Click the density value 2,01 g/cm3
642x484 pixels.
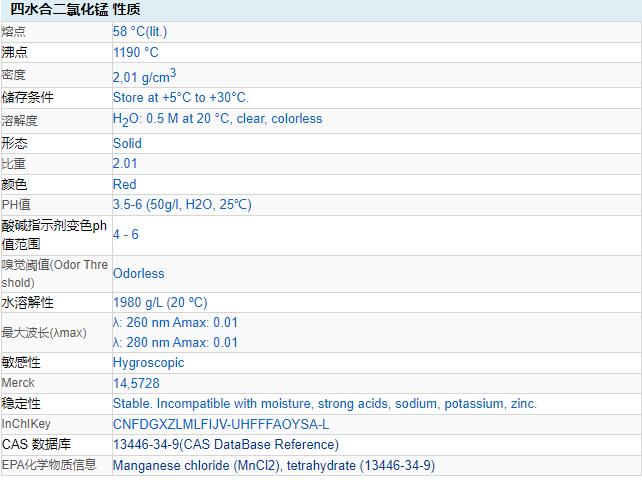pyautogui.click(x=145, y=75)
